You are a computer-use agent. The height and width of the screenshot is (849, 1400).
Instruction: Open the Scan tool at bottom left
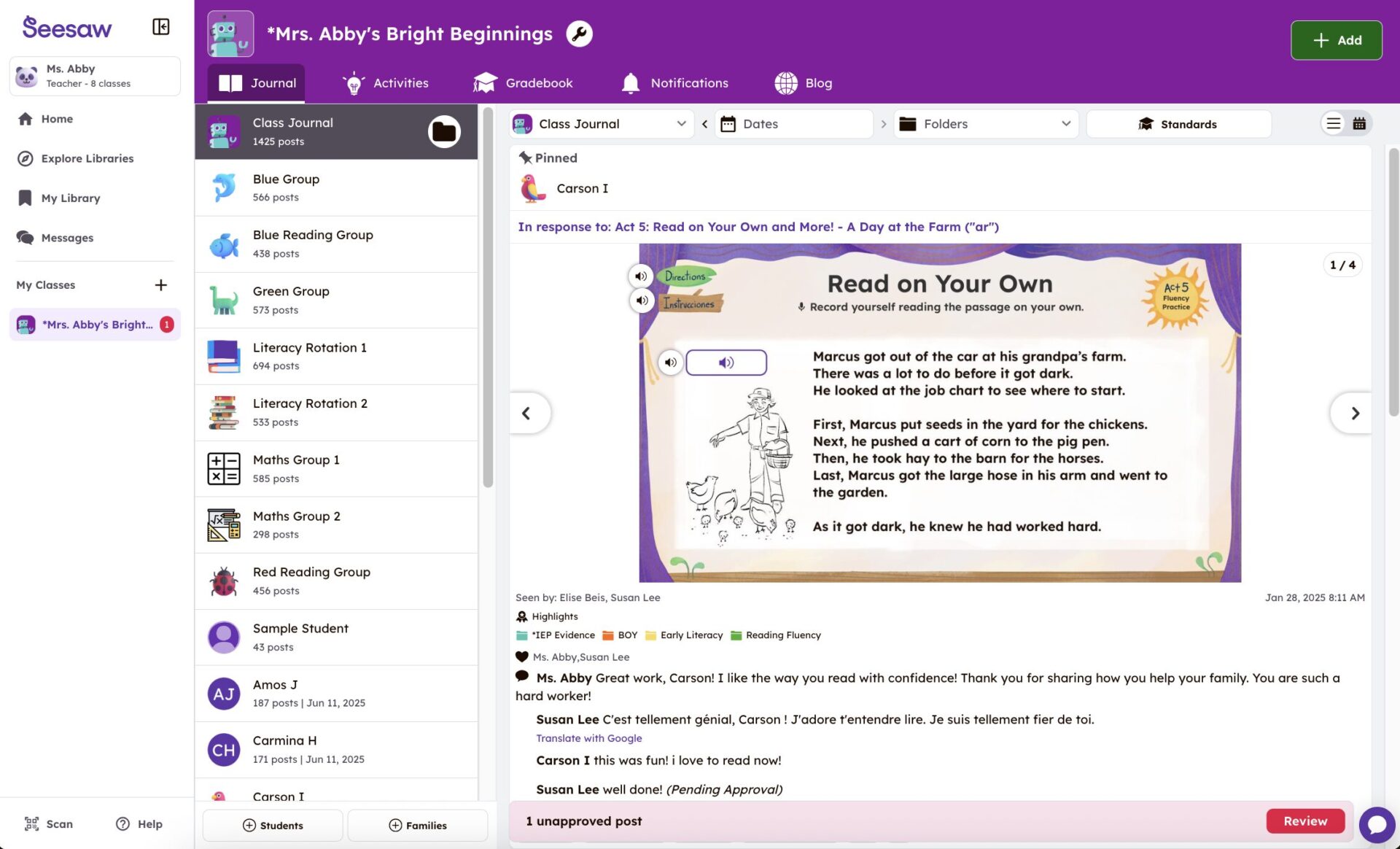coord(48,823)
